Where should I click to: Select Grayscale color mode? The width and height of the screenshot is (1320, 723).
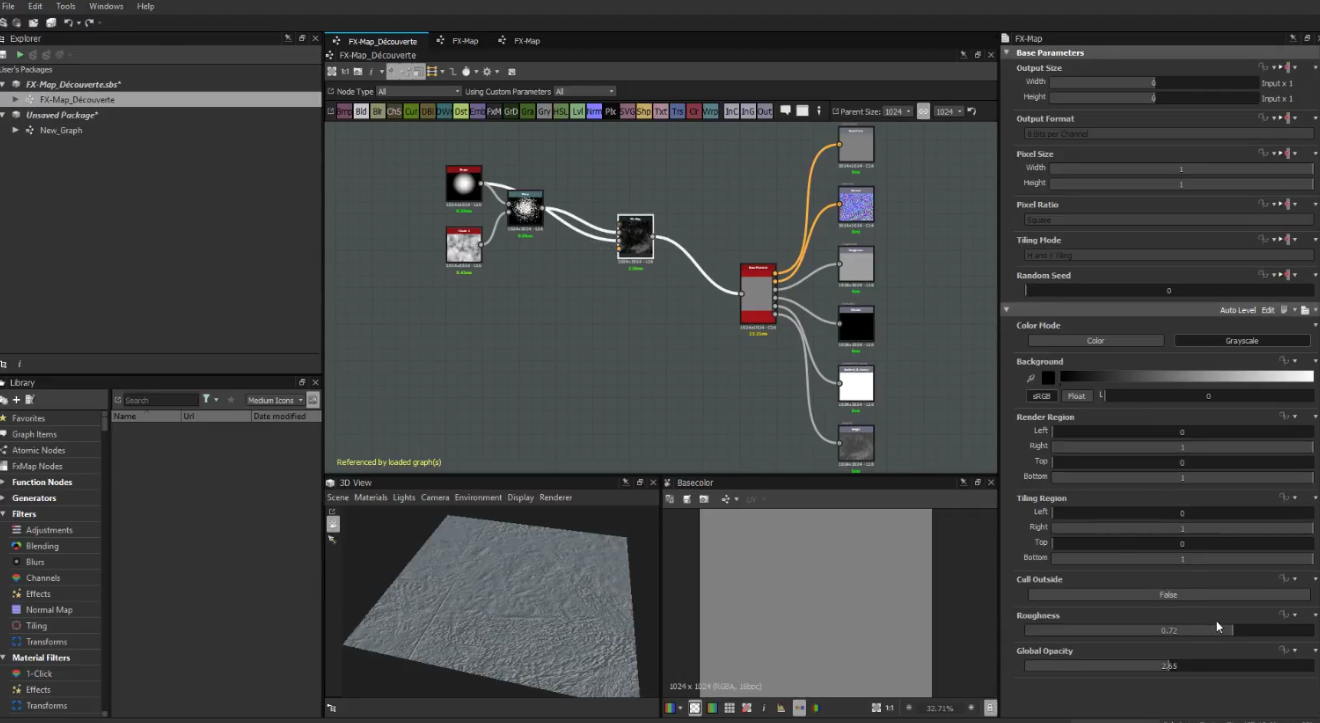point(1242,341)
